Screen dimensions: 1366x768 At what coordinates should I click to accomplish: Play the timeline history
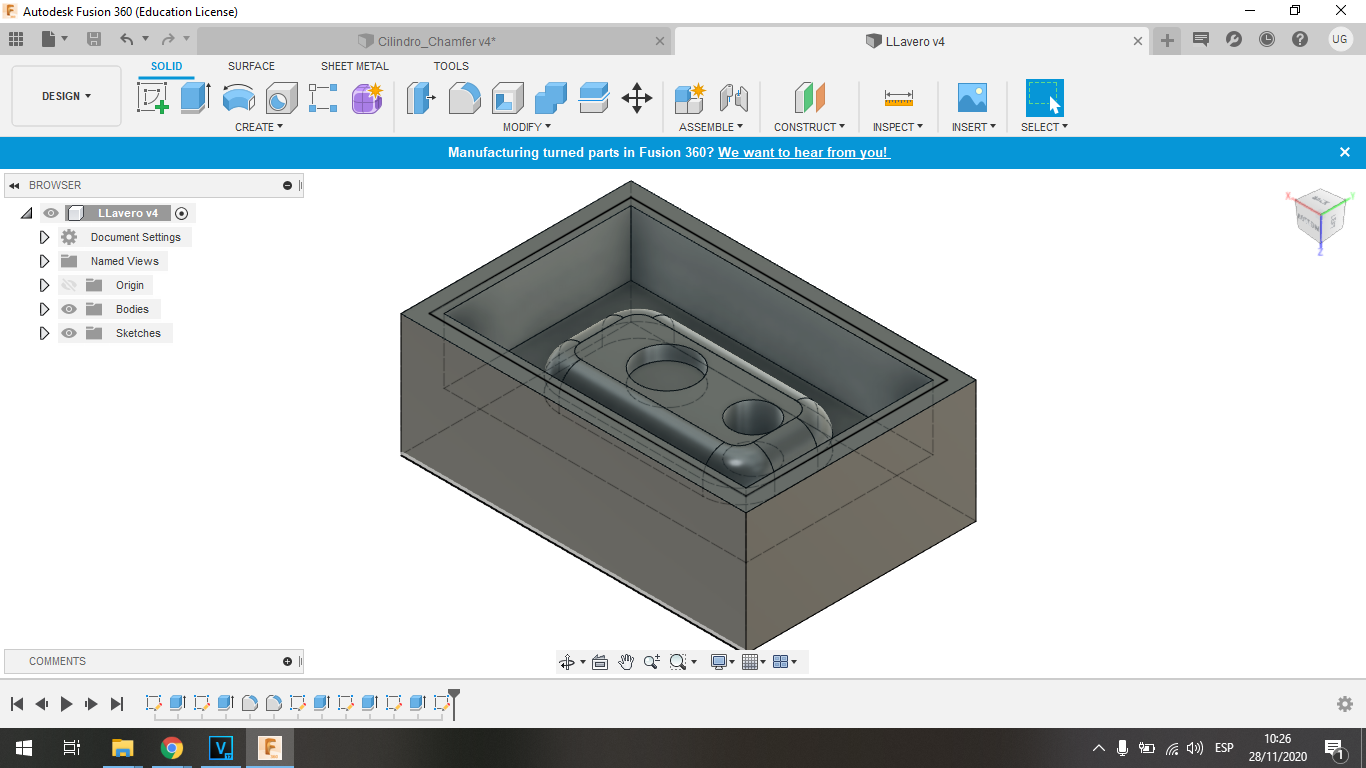[x=66, y=704]
